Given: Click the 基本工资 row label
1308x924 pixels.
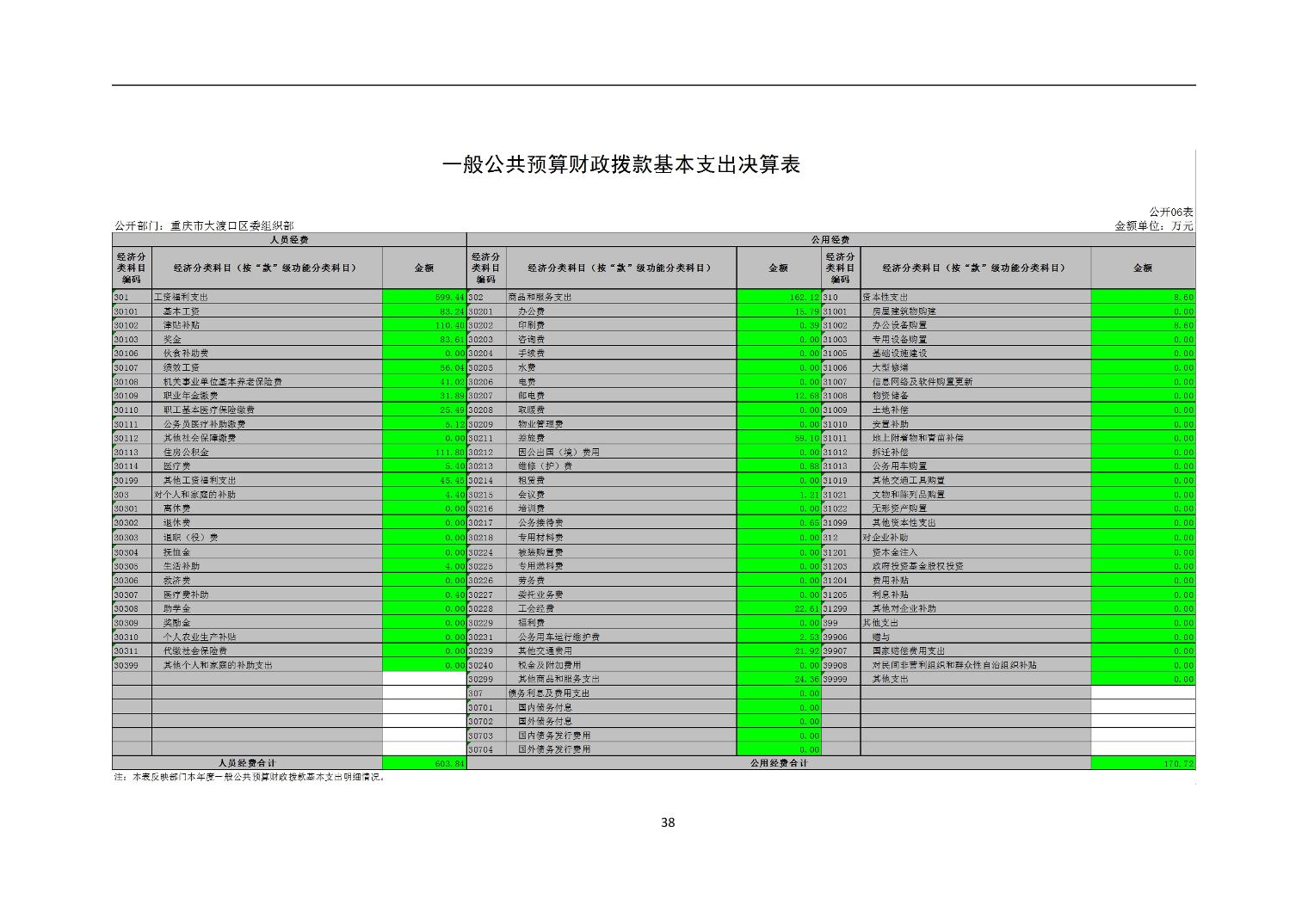Looking at the screenshot, I should click(x=181, y=311).
